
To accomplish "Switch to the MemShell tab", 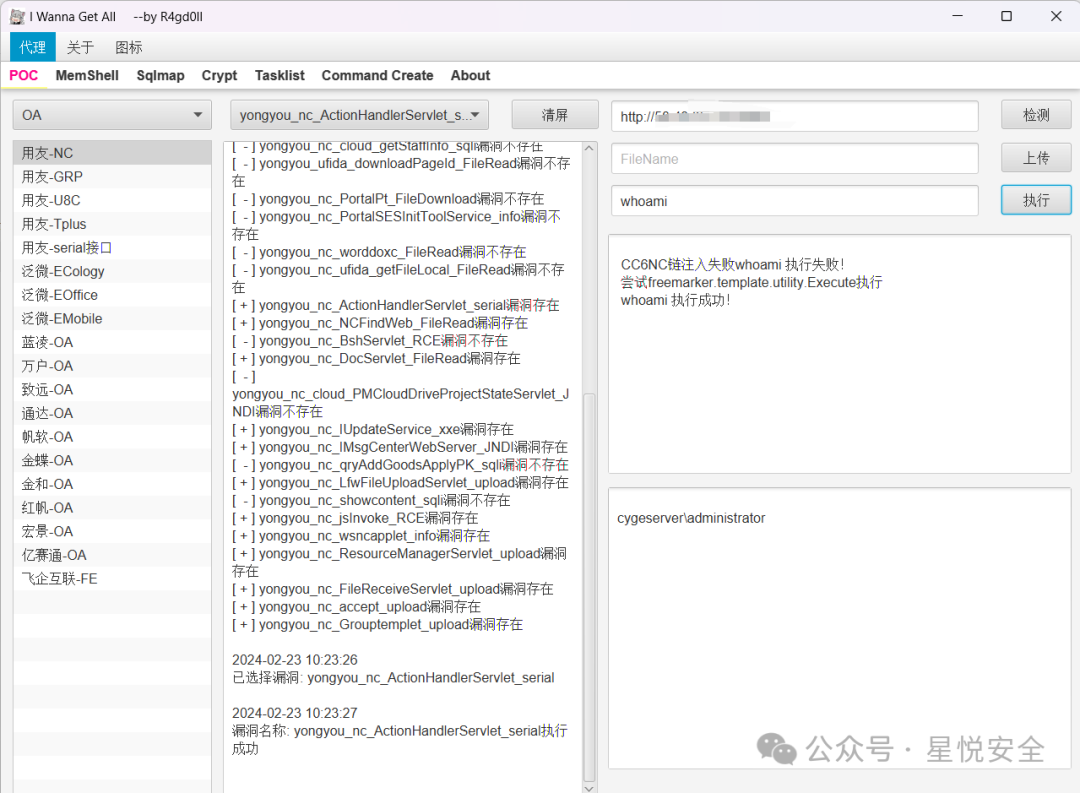I will (87, 76).
